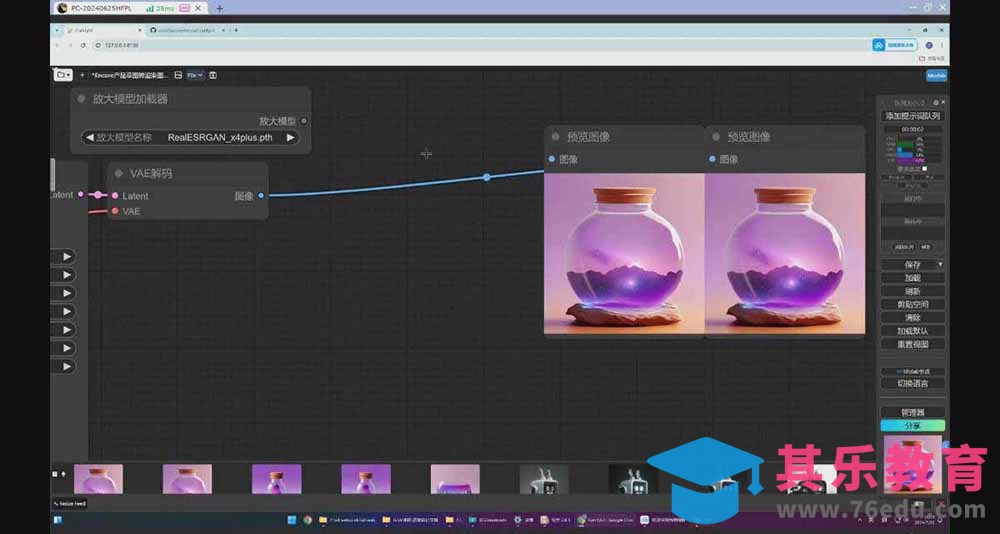This screenshot has height=534, width=1000.
Task: Click 图像 input socket on first 预览图像 node
Action: 552,159
